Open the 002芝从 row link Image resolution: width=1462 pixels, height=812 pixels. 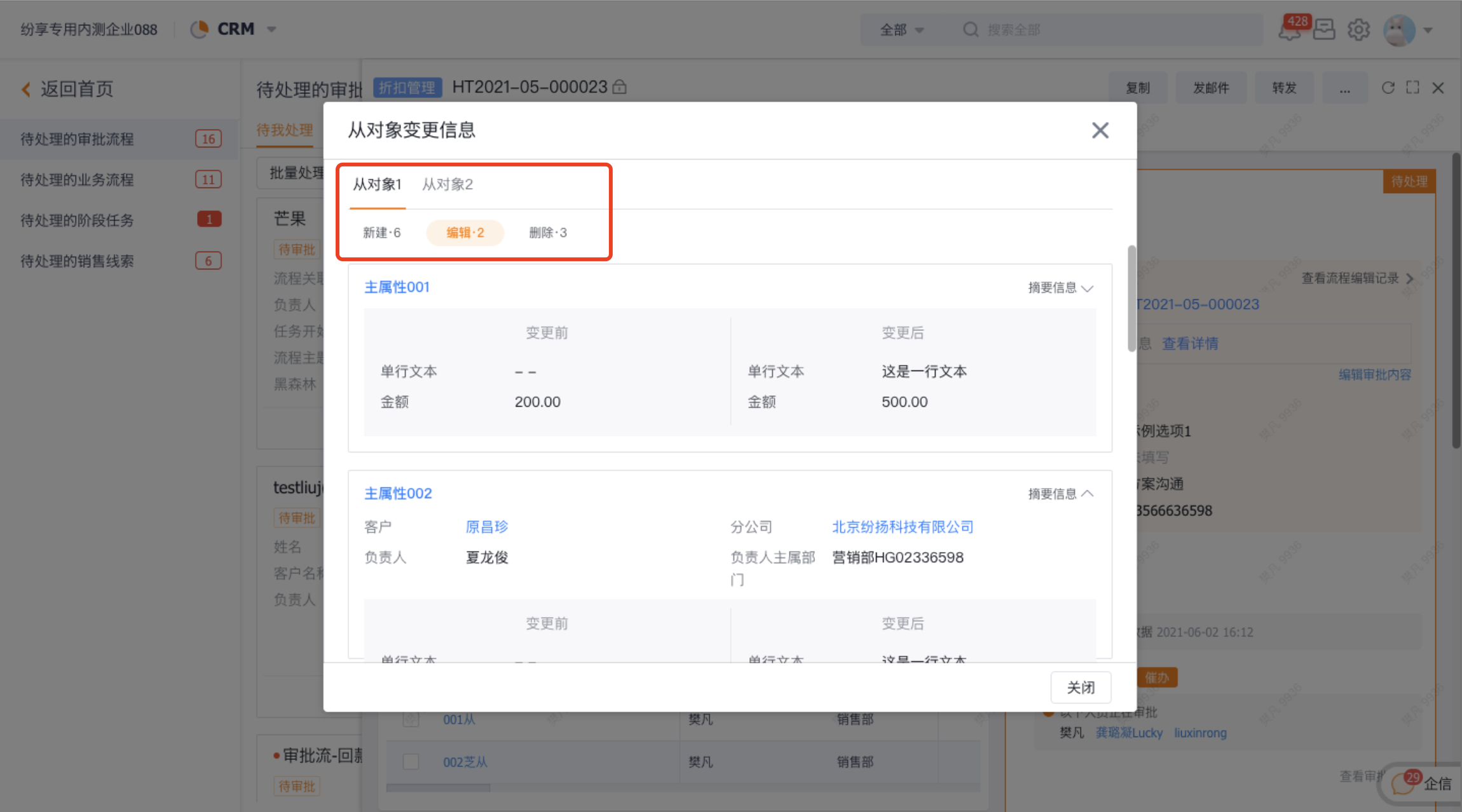(465, 762)
